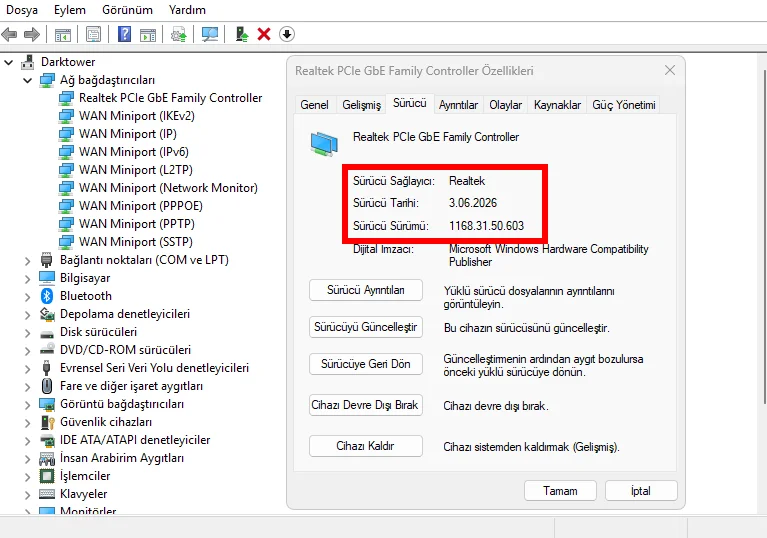
Task: Click the Cihazı Devre Dışı Bırak button
Action: coord(366,405)
